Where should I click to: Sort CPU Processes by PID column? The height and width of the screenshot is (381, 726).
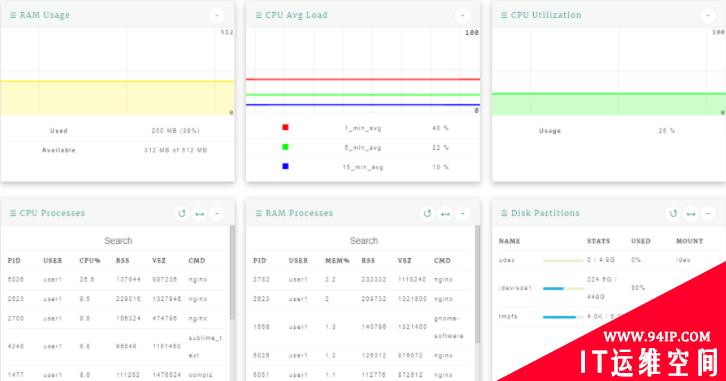coord(14,261)
